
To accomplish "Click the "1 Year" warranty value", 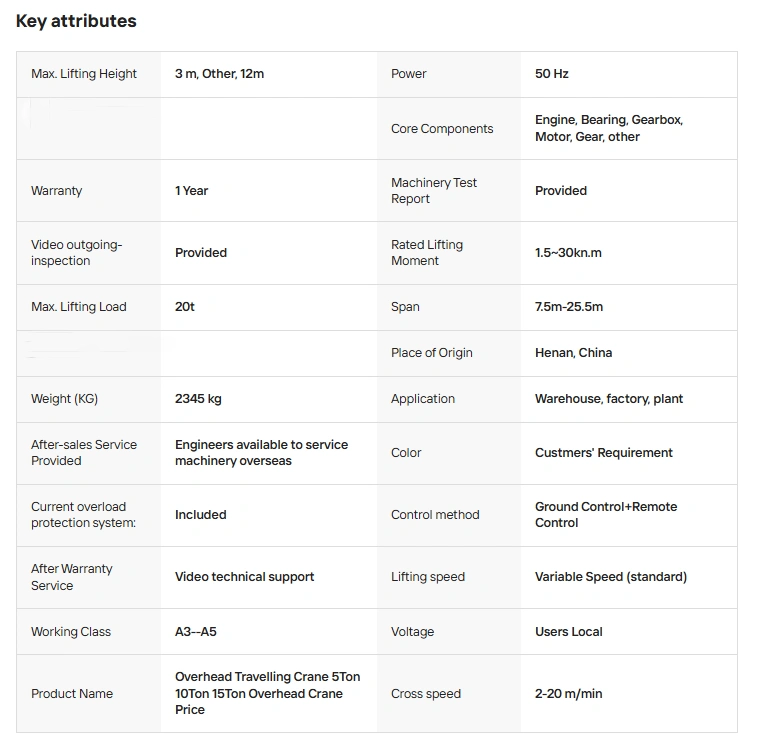I will (192, 191).
